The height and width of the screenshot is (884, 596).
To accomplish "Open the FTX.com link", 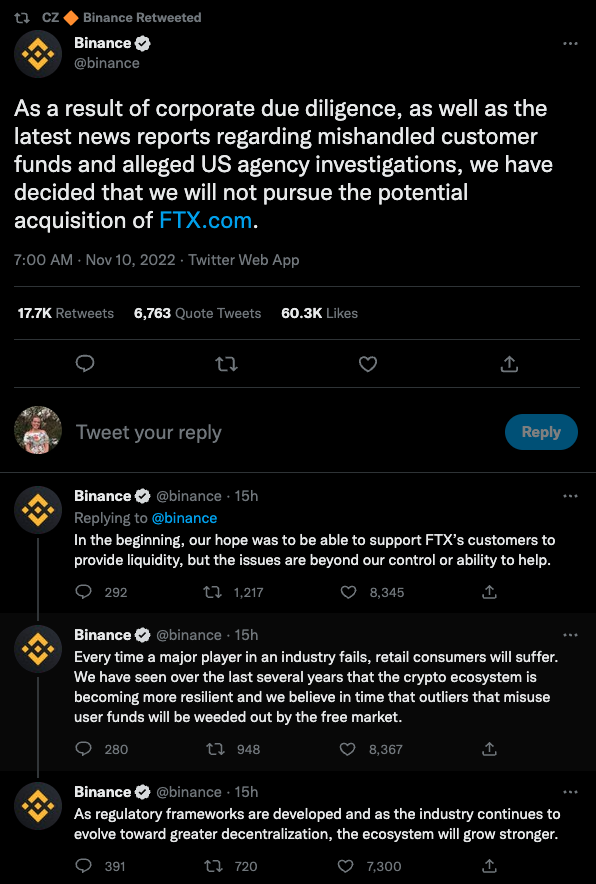I will (205, 220).
